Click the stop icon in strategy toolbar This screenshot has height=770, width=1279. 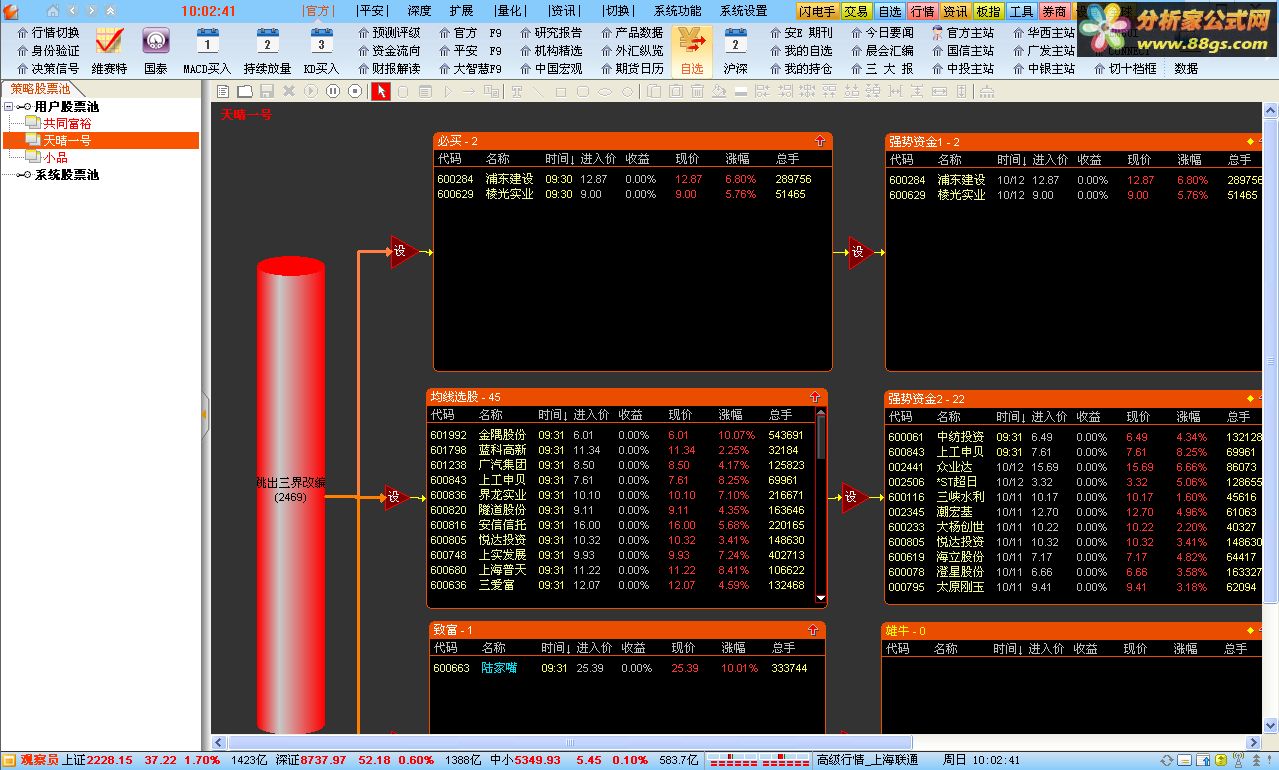(x=355, y=91)
